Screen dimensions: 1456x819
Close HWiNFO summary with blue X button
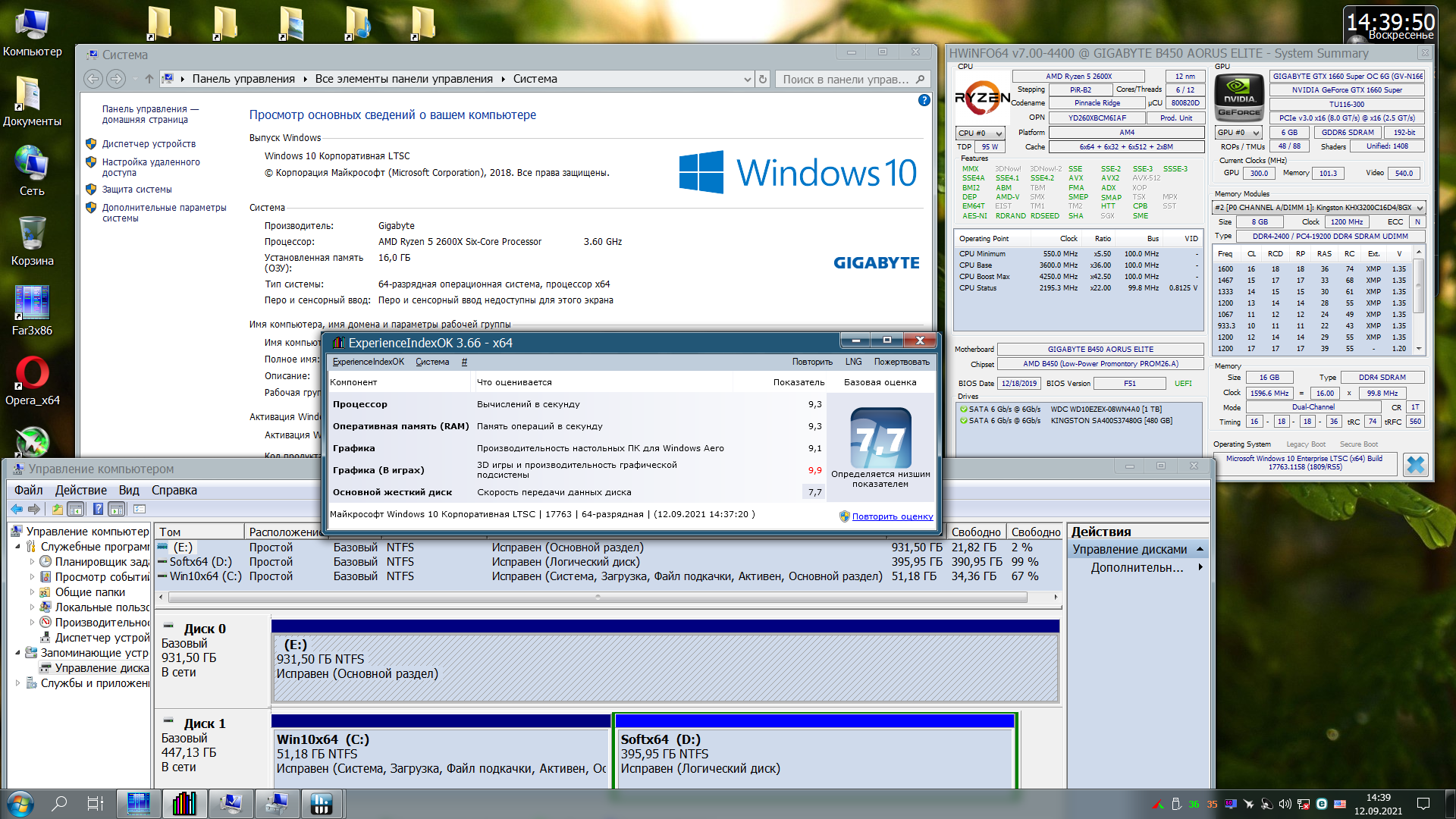click(1415, 464)
